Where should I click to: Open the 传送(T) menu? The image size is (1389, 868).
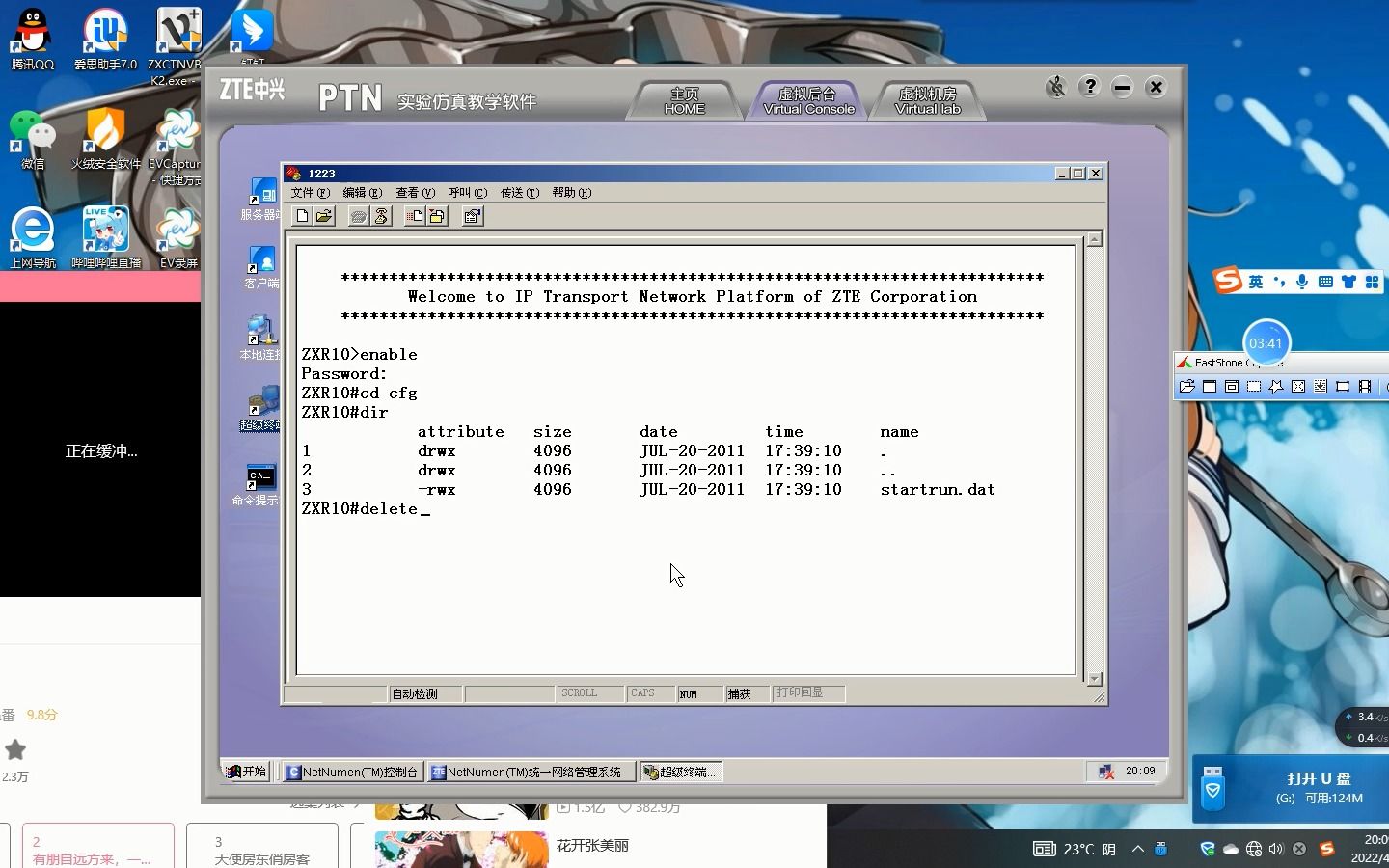519,193
